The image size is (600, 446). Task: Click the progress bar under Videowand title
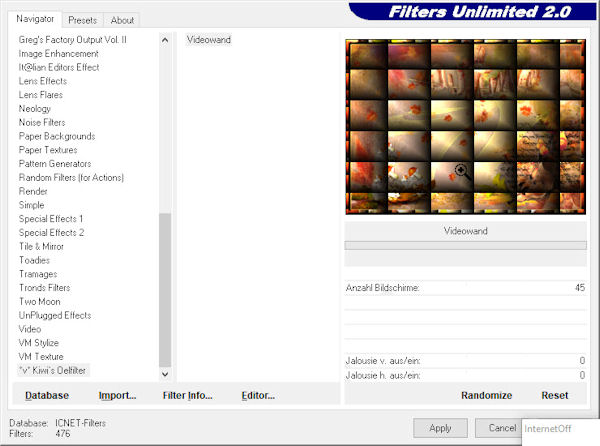[465, 245]
